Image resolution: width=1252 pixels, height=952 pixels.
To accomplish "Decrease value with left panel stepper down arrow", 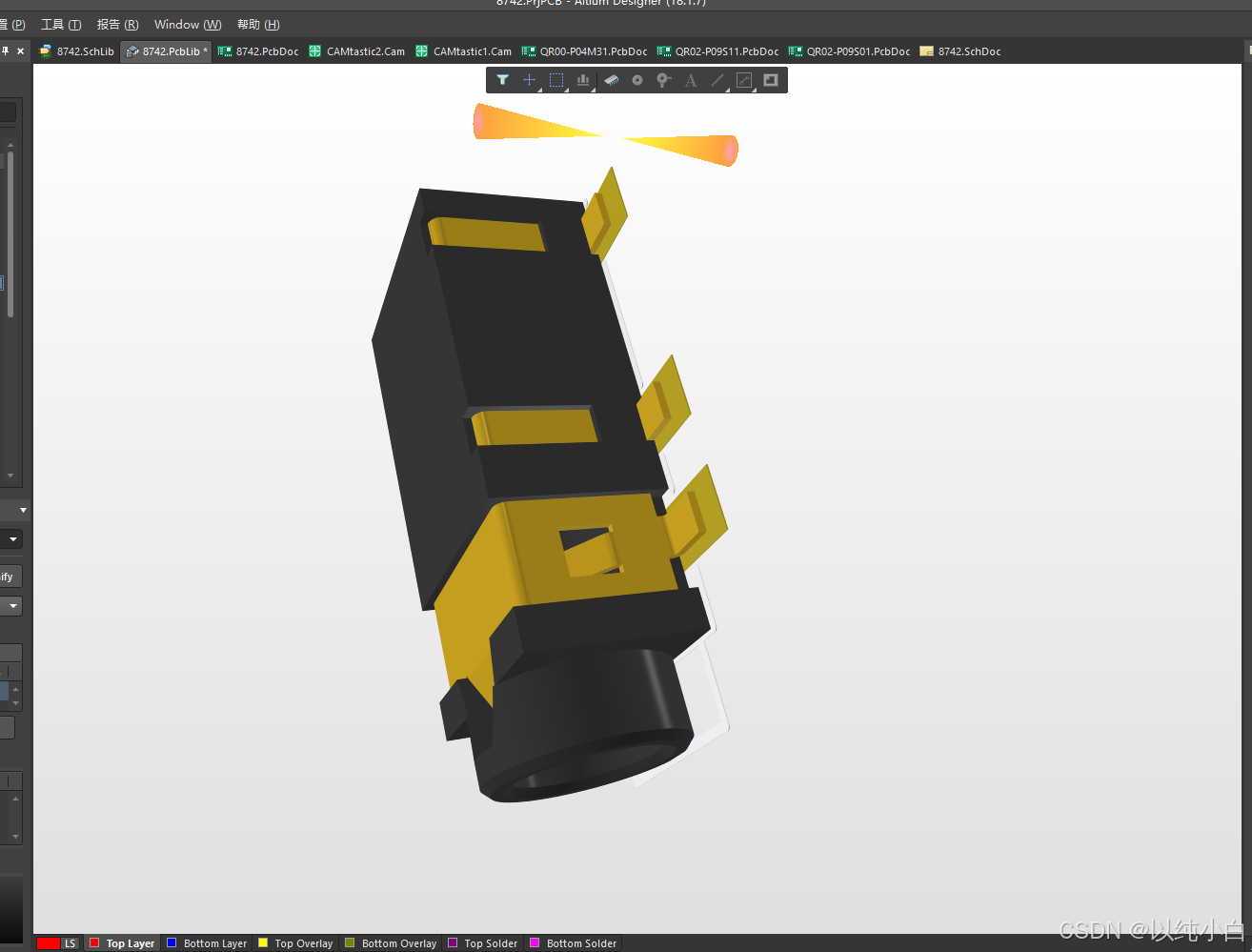I will [15, 702].
